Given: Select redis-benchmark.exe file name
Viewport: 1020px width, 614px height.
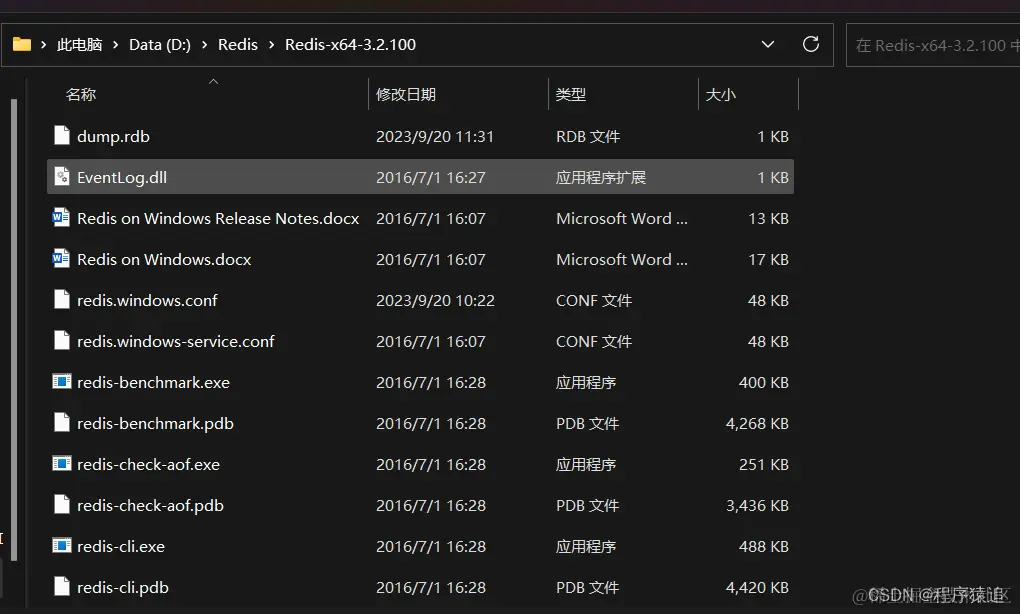Looking at the screenshot, I should point(154,382).
